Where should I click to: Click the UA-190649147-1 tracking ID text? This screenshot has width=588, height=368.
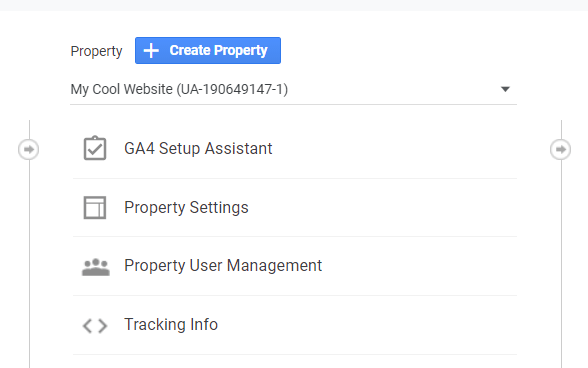tap(232, 89)
